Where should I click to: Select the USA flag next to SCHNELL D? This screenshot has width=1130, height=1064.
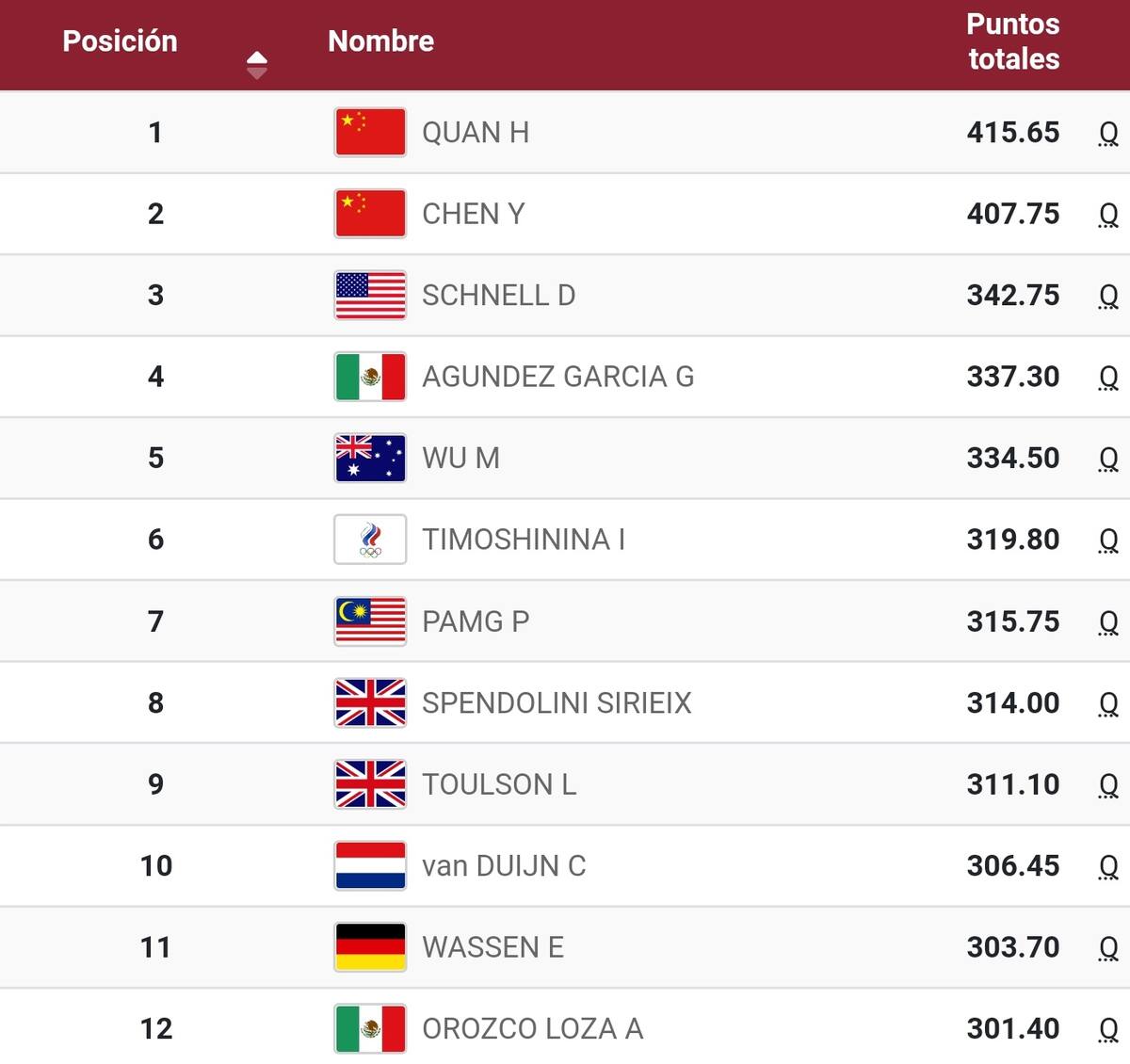tap(370, 295)
